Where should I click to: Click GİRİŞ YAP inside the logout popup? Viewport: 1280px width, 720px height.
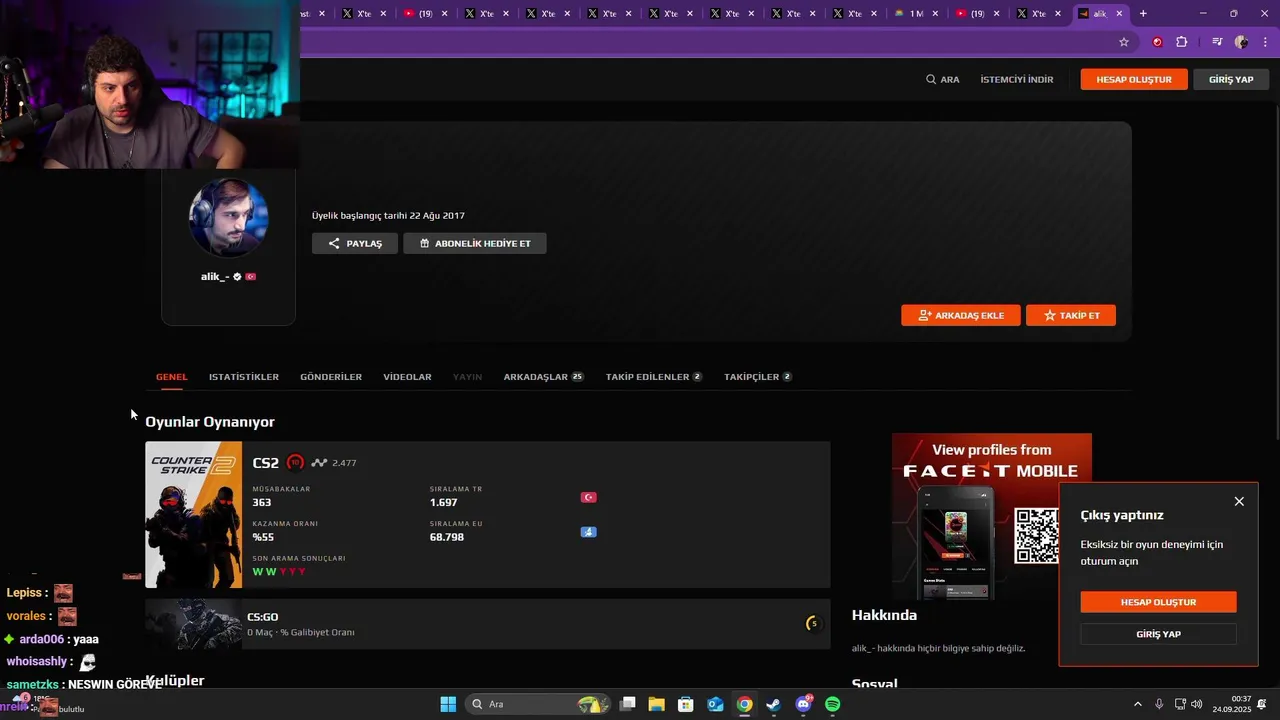click(1158, 634)
